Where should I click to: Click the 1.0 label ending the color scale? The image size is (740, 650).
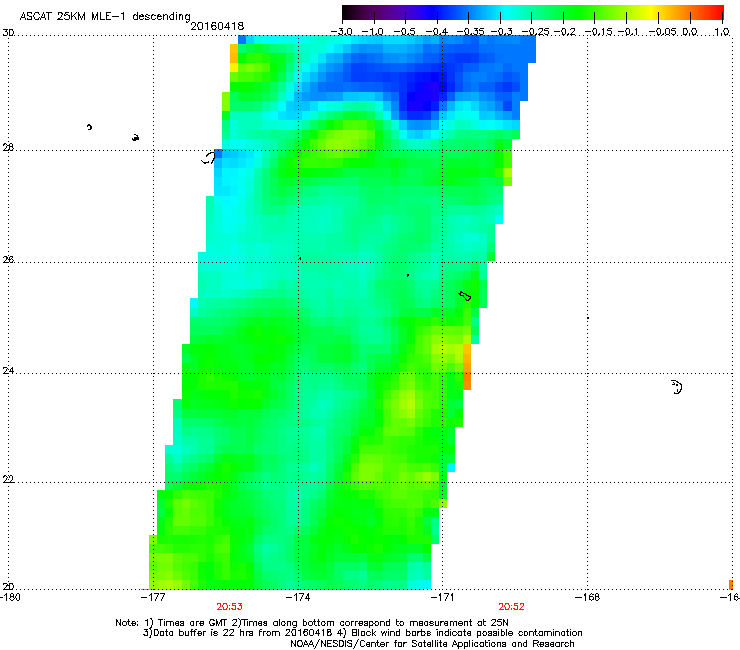pos(722,32)
